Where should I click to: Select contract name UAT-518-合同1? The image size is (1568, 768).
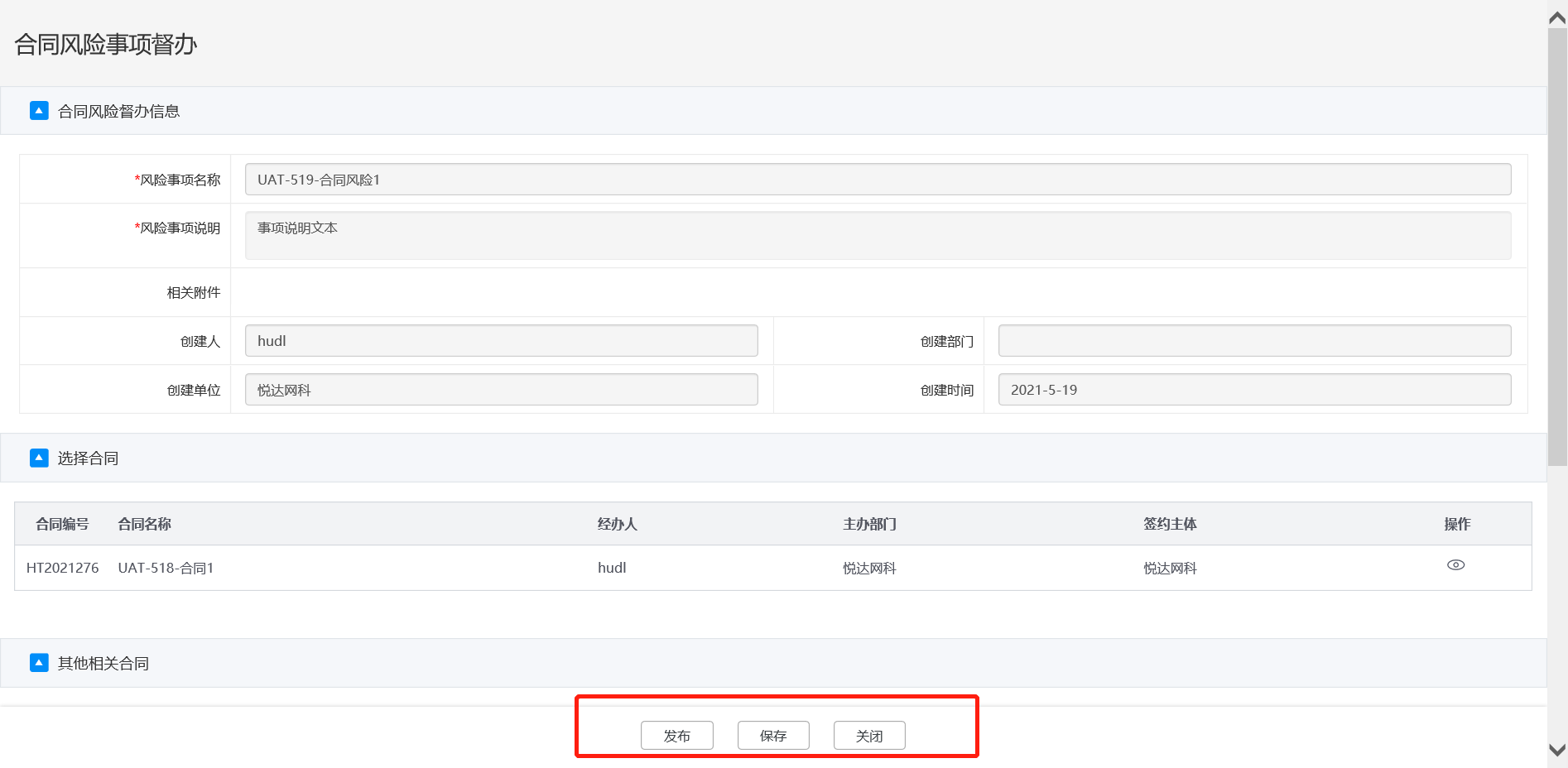coord(166,568)
